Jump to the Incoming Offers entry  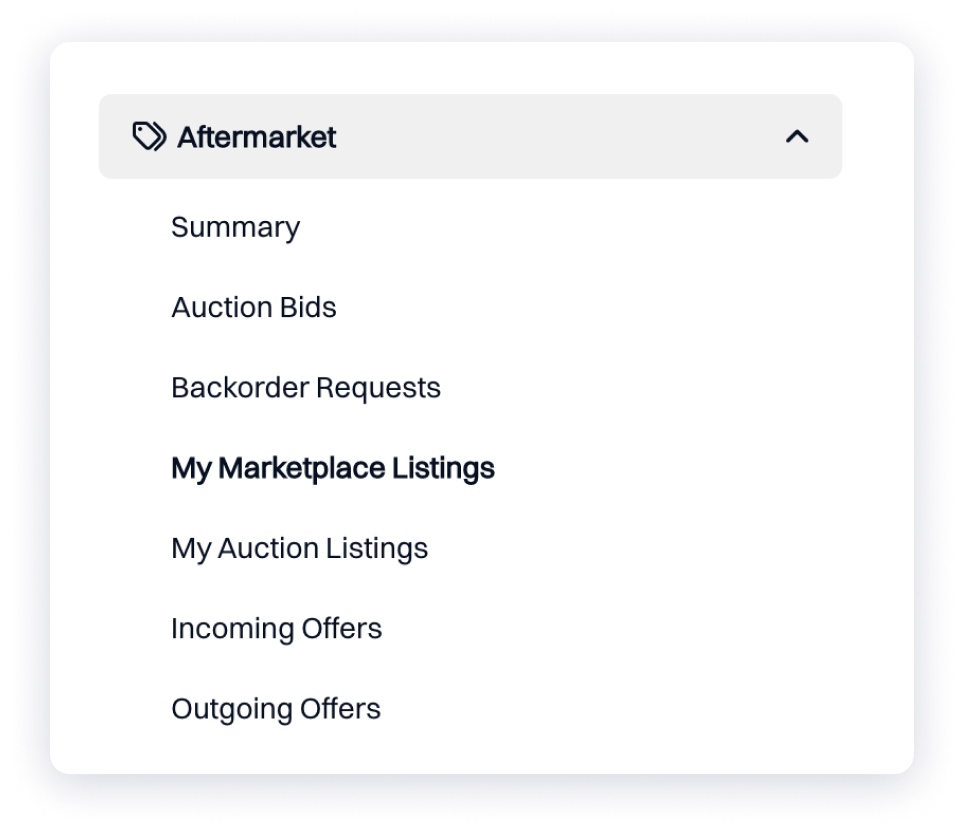coord(276,629)
